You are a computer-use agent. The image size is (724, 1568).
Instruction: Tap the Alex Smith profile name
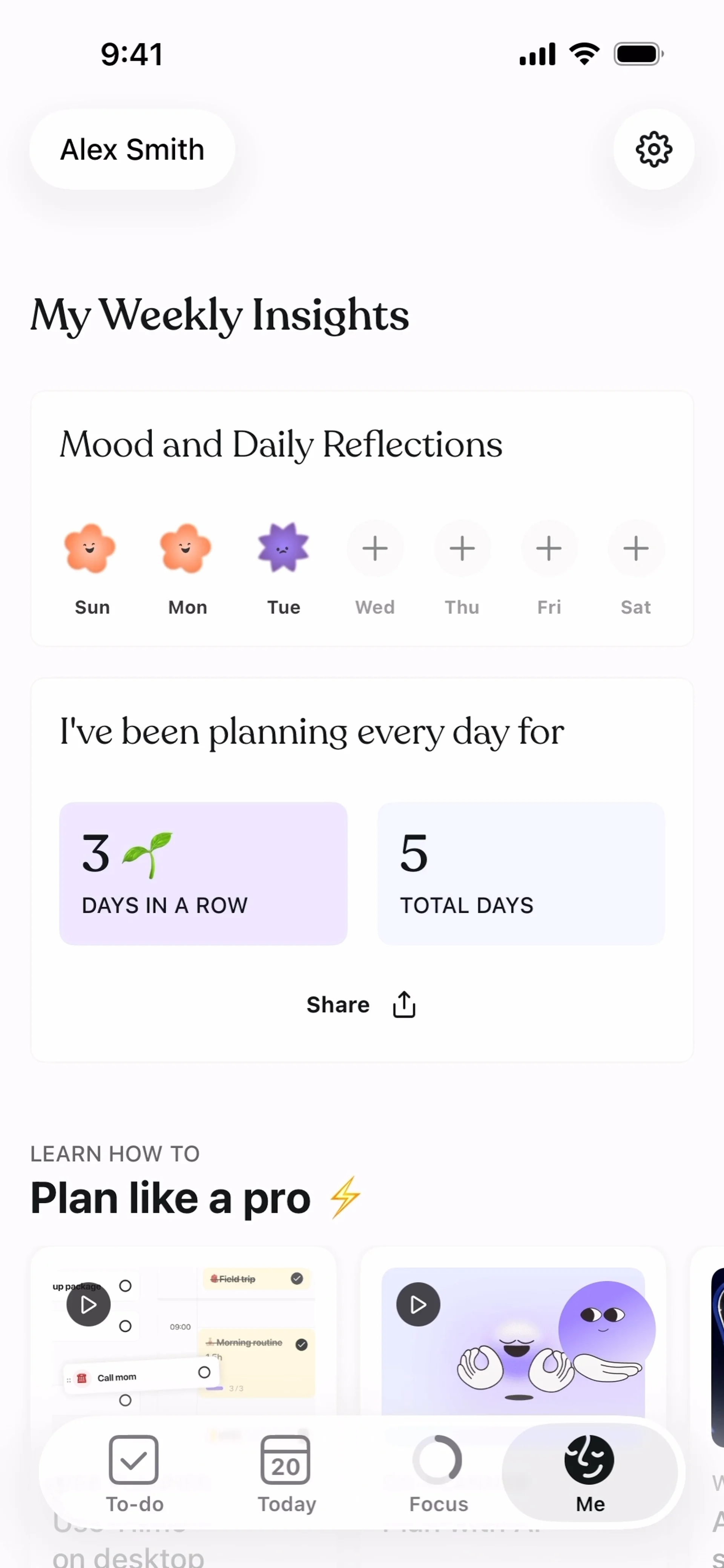(x=132, y=150)
